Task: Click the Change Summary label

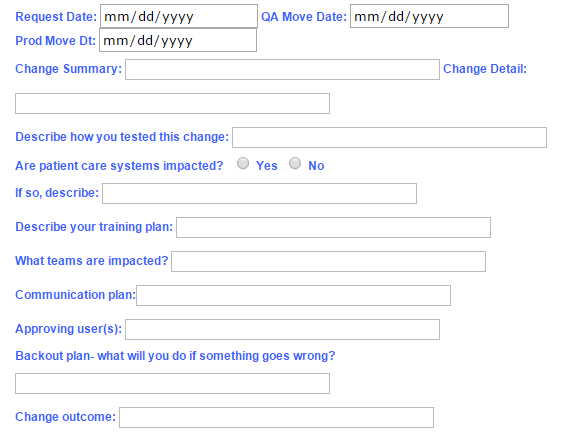Action: (x=69, y=69)
